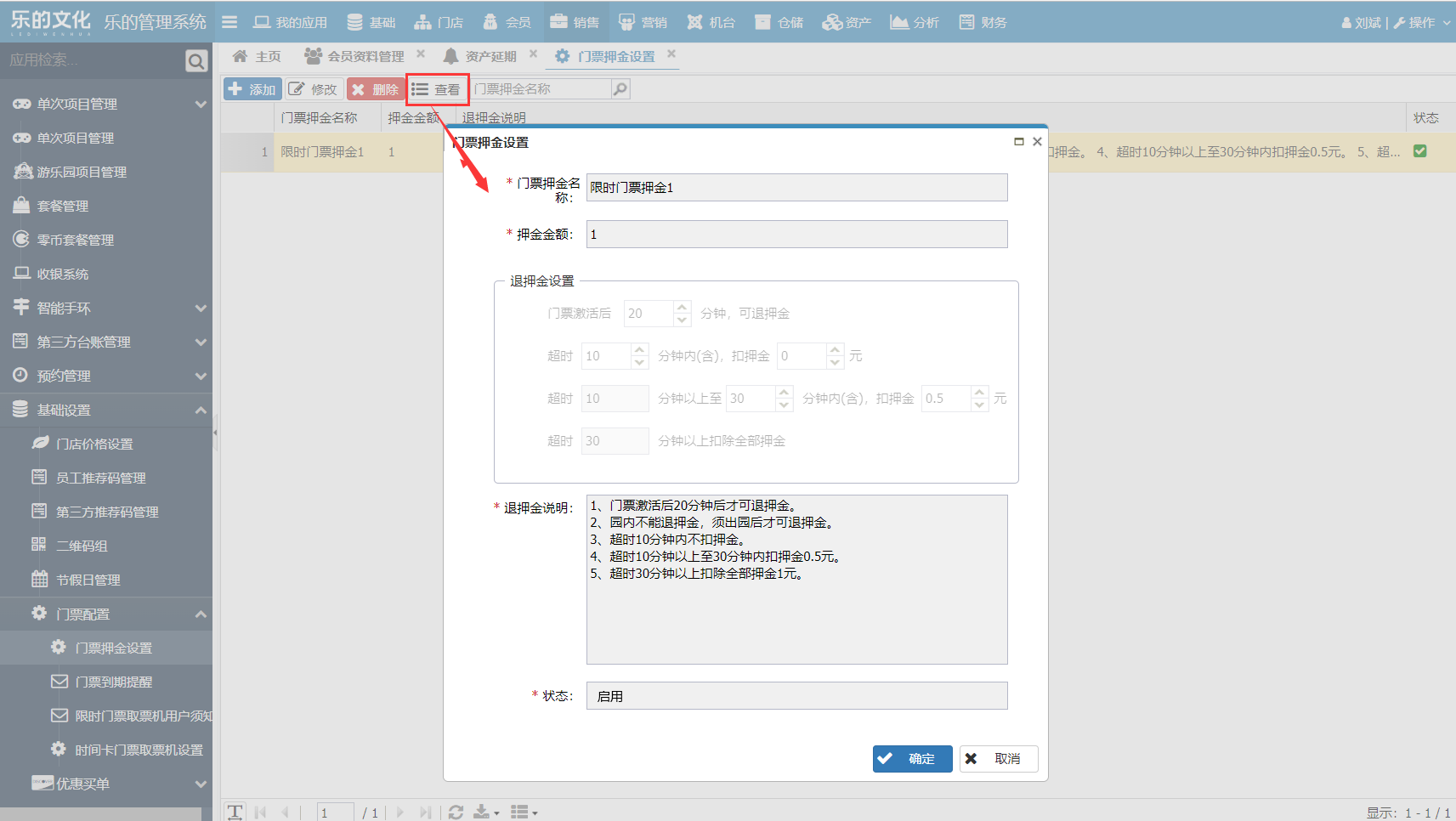The image size is (1456, 821).
Task: Click the refresh icon in pagination bar
Action: pyautogui.click(x=456, y=813)
